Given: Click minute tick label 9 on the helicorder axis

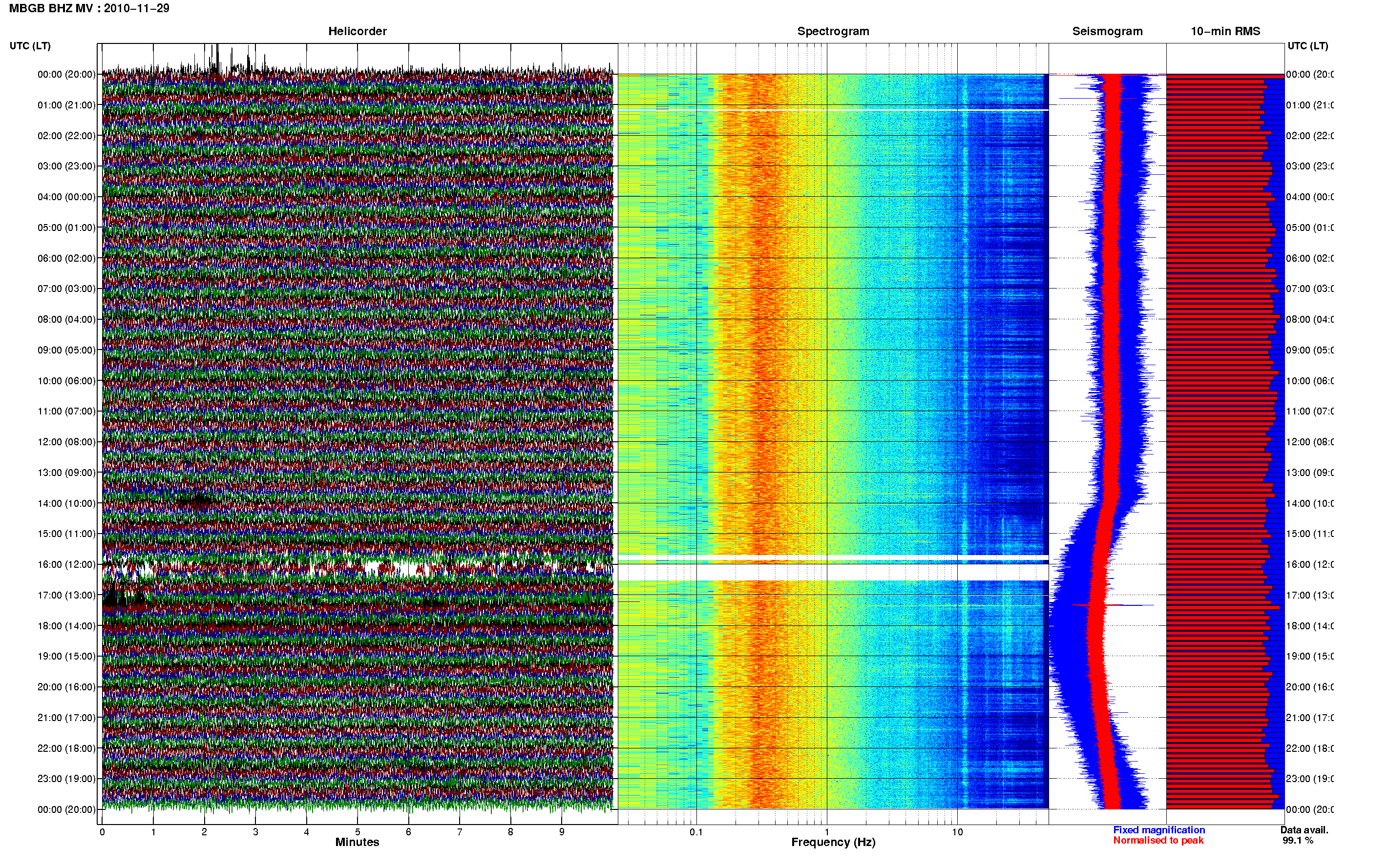Looking at the screenshot, I should 562,832.
